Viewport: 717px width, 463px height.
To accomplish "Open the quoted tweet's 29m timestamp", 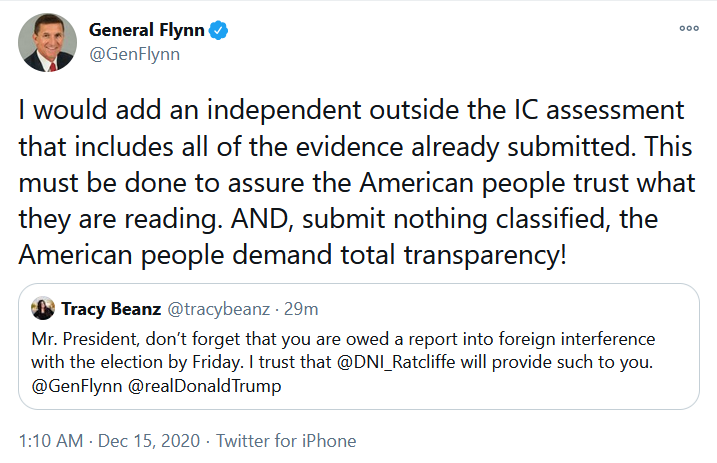I will 301,309.
